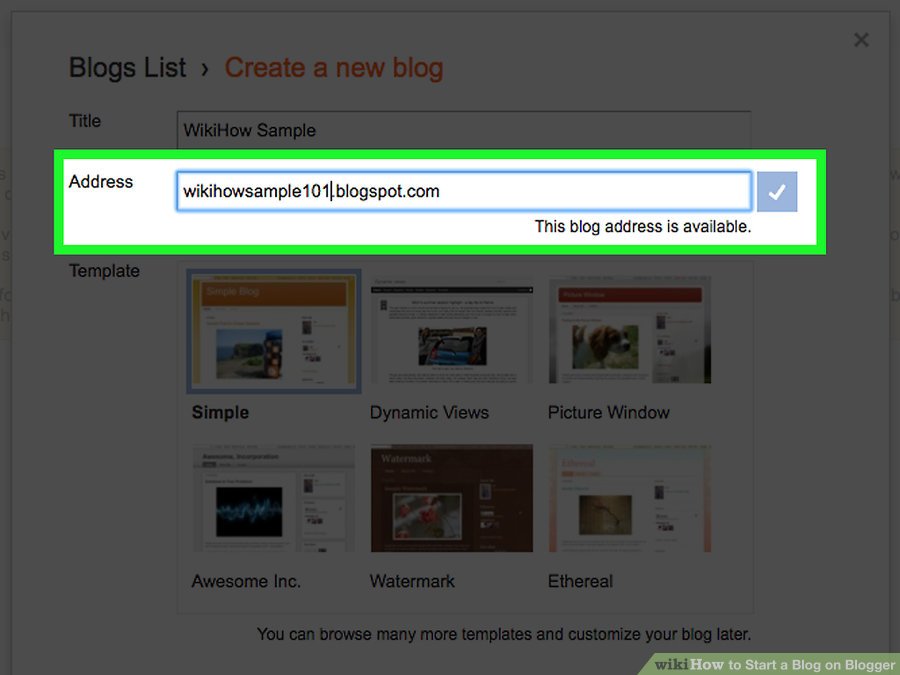This screenshot has width=900, height=675.
Task: Click the 'Simple' template label
Action: coord(220,413)
